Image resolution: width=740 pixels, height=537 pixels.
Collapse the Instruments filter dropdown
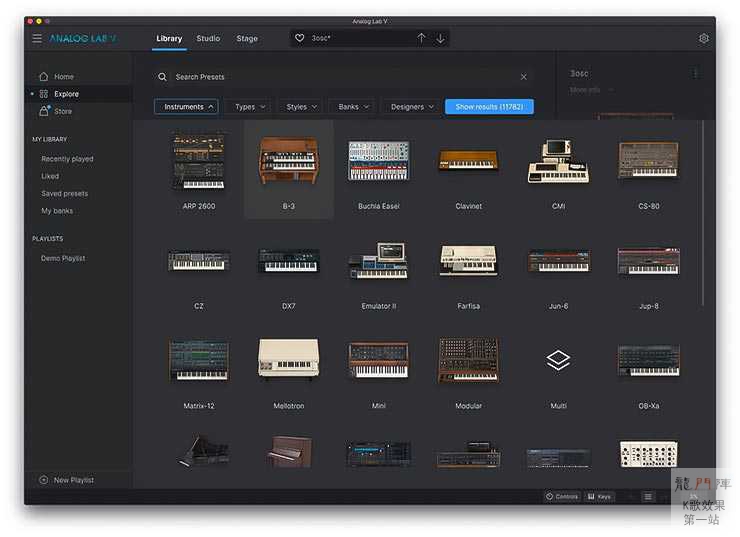click(186, 107)
